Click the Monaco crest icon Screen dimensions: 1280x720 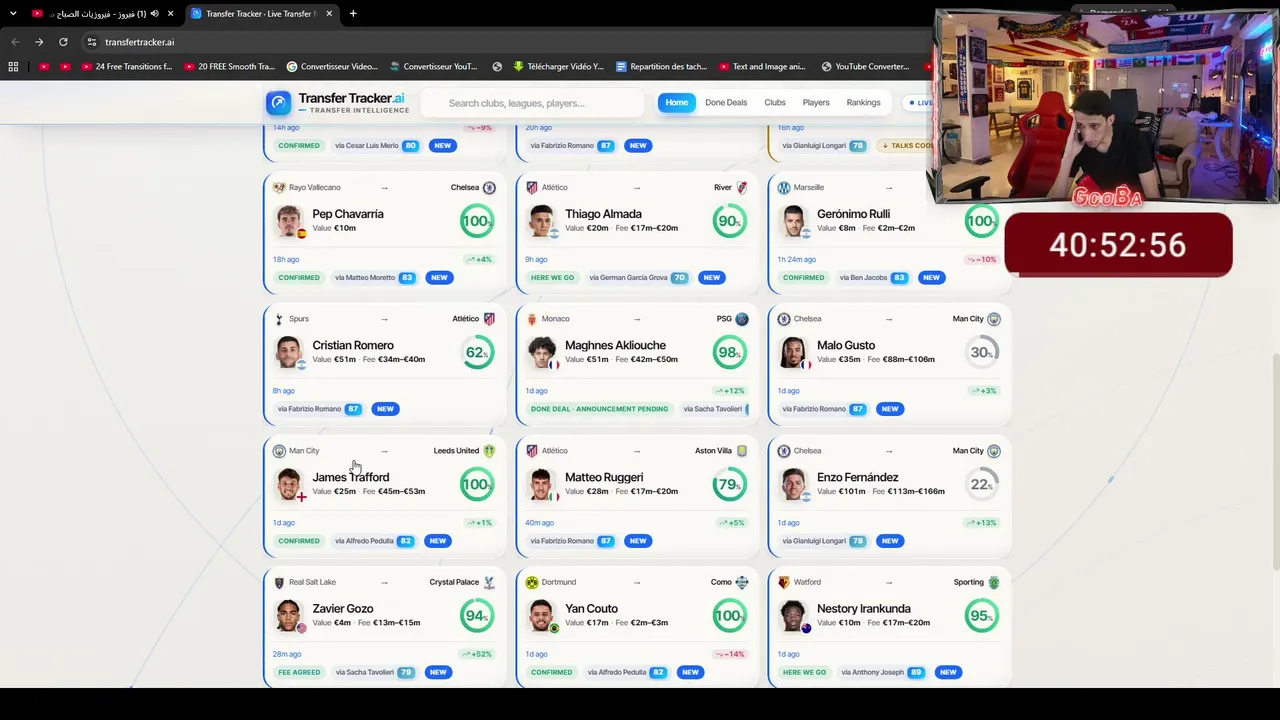532,319
